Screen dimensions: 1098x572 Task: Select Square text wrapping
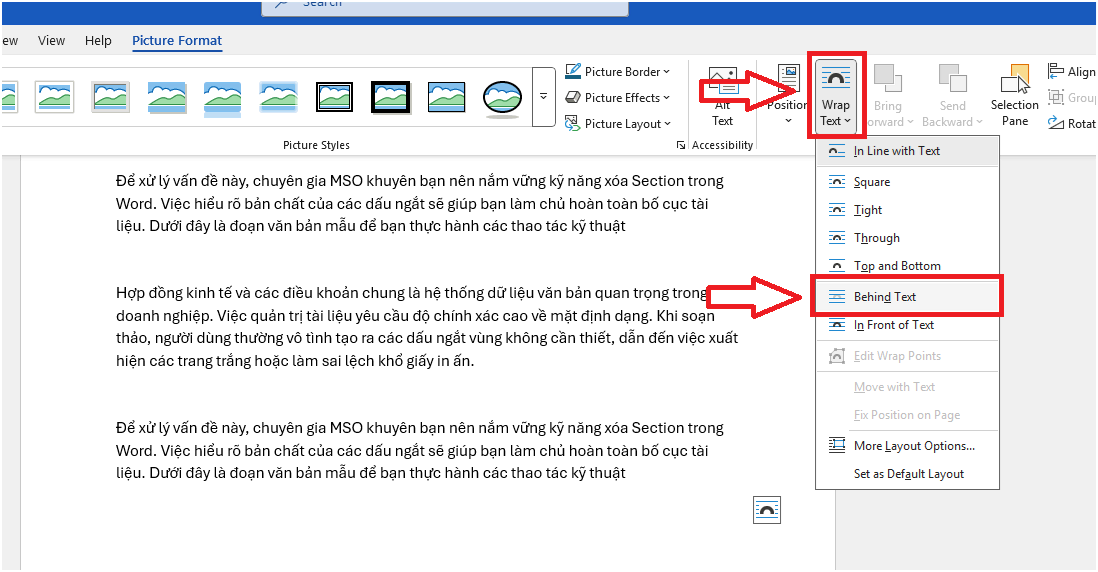[908, 182]
